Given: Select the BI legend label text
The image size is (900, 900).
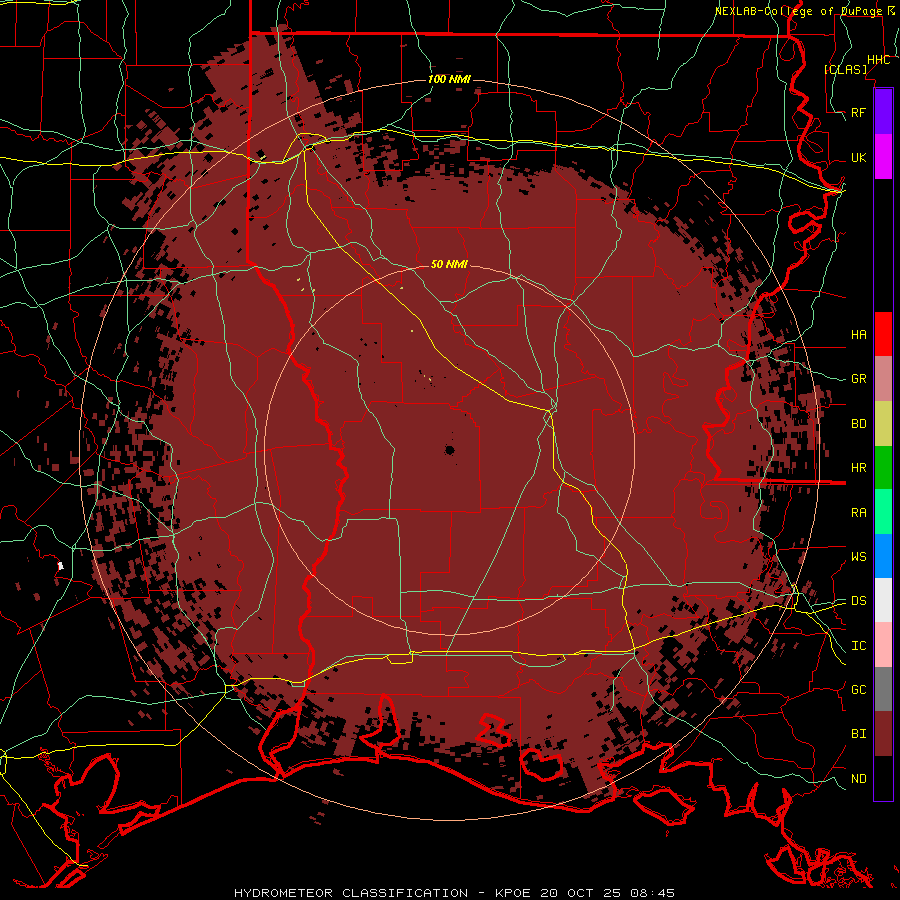Looking at the screenshot, I should (x=859, y=734).
